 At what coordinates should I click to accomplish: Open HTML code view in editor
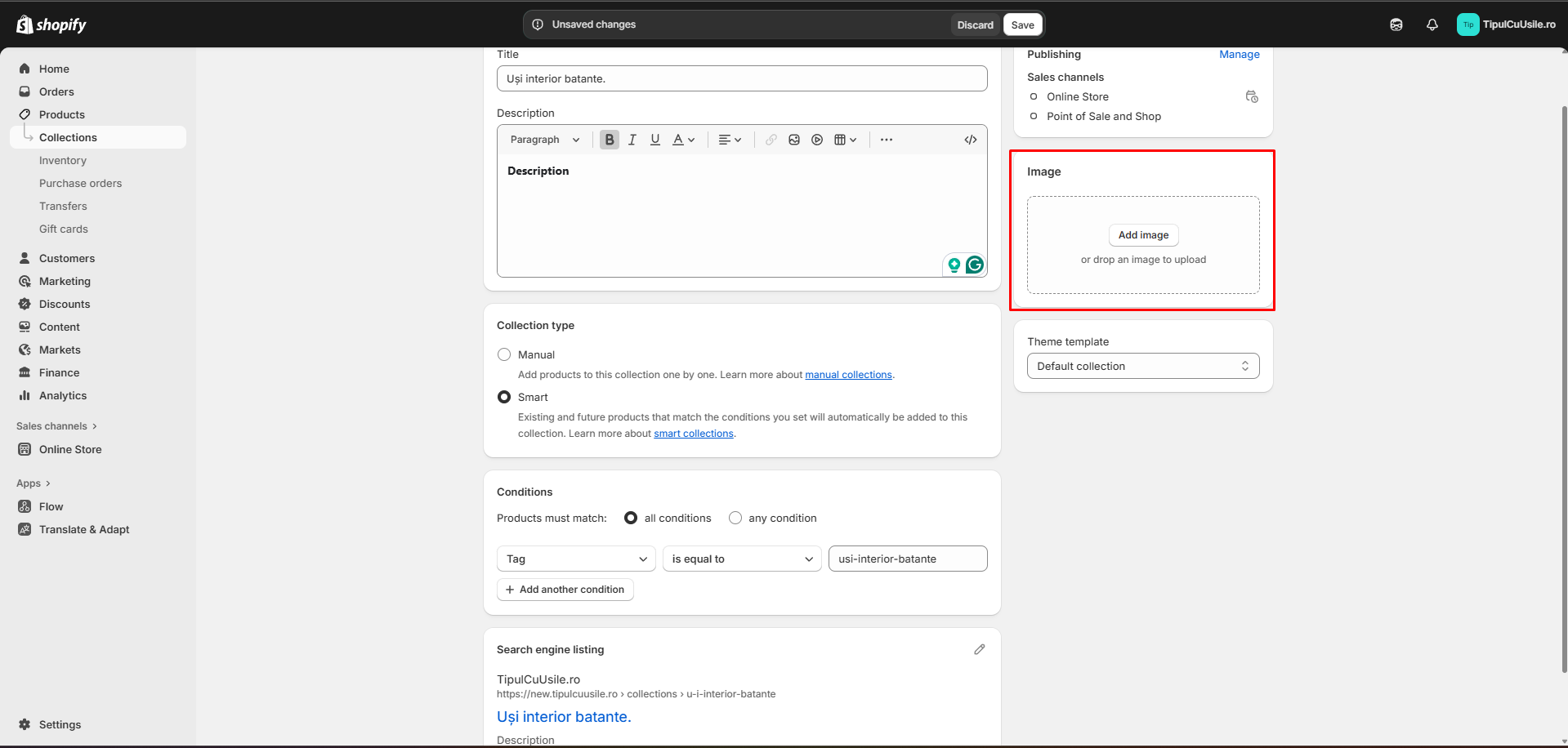tap(970, 140)
